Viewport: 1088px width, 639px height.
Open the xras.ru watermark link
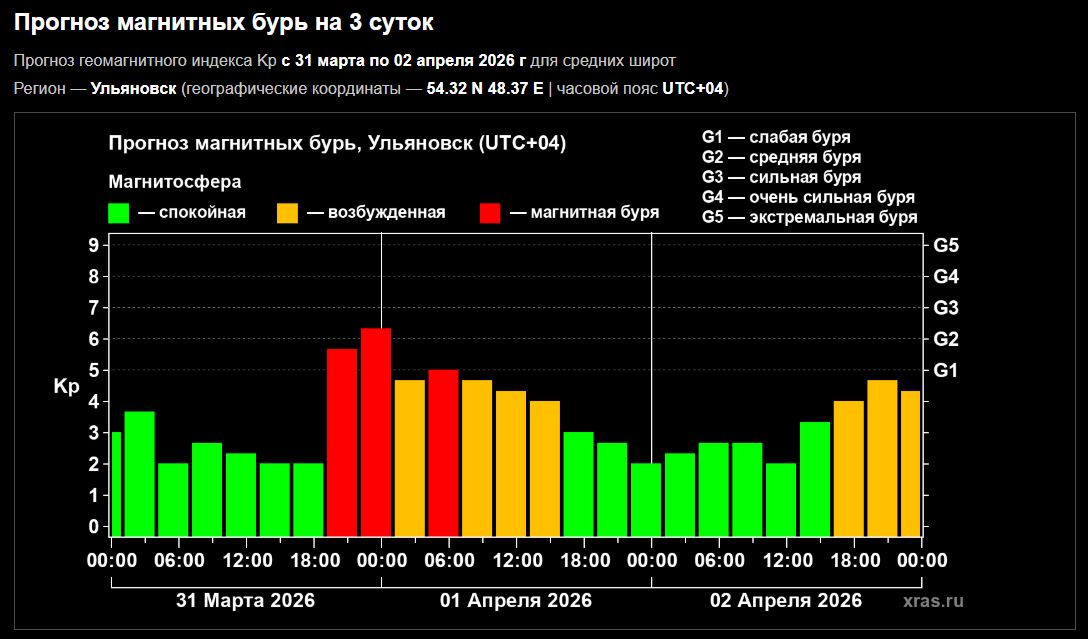[x=932, y=601]
